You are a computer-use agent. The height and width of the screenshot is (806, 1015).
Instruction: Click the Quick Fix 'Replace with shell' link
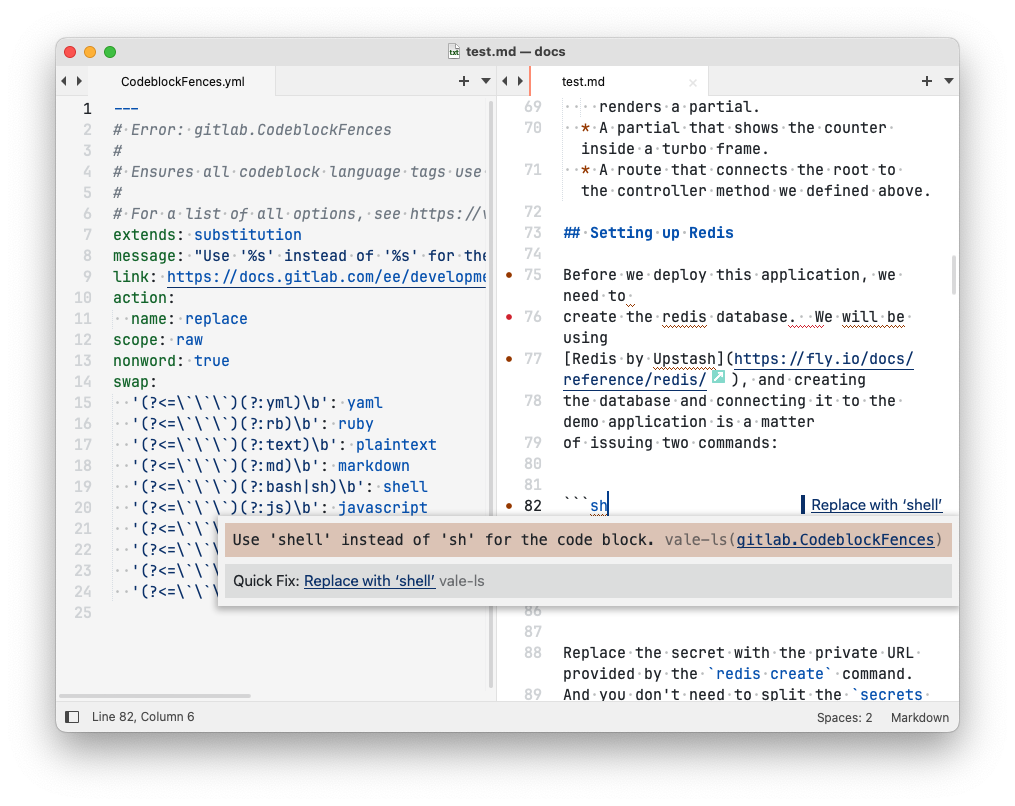point(369,580)
